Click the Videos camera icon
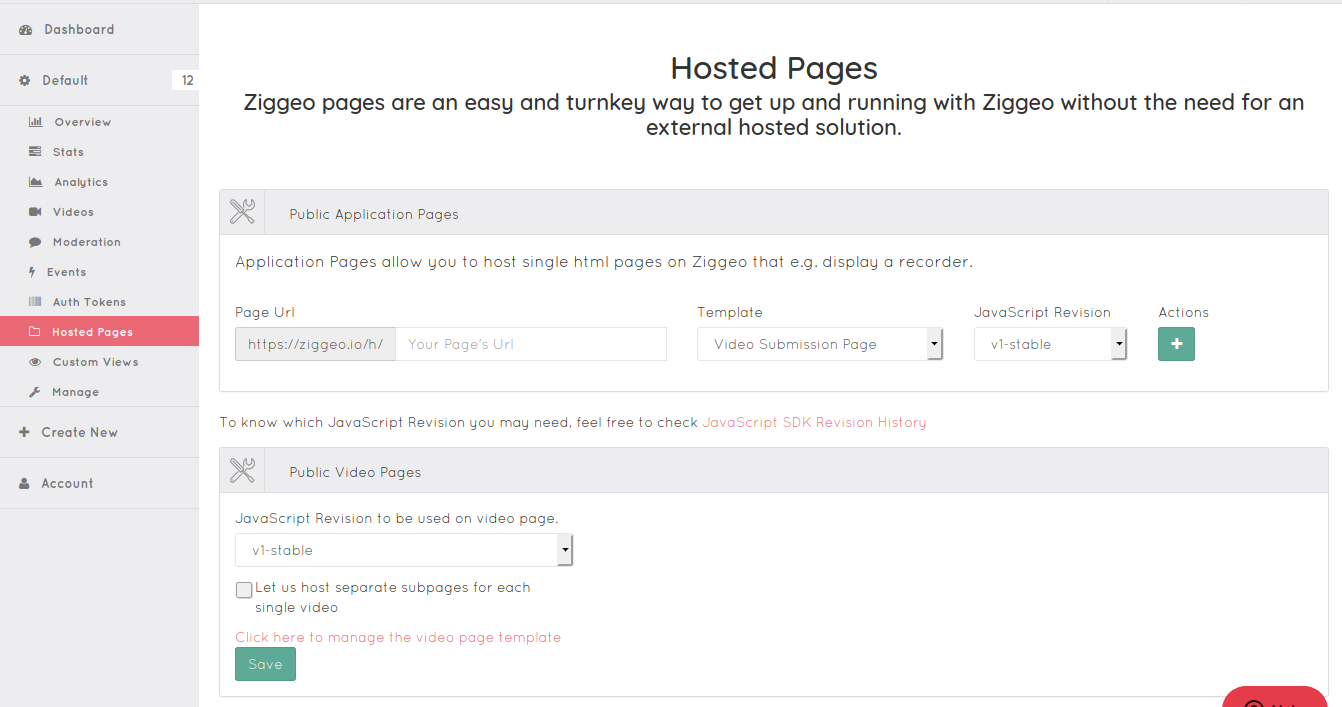 click(x=35, y=212)
